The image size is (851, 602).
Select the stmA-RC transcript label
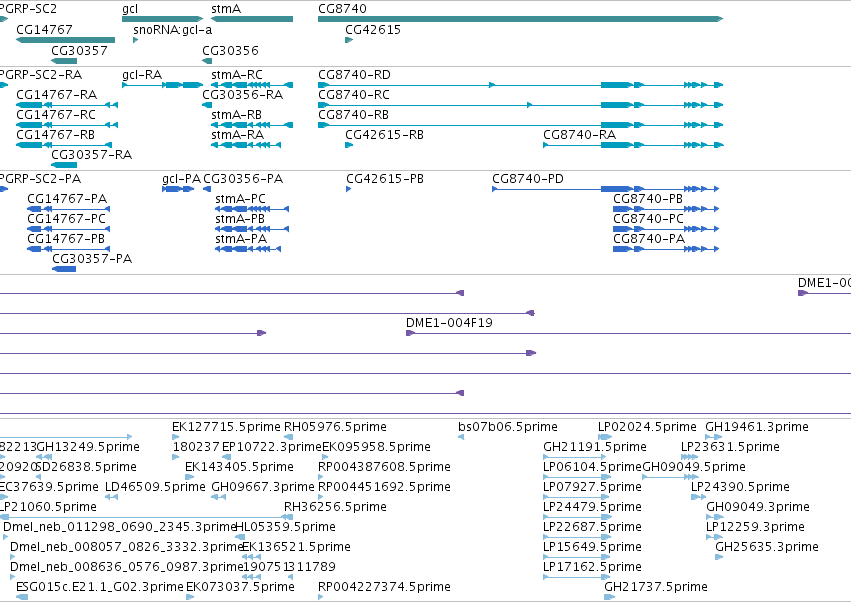(x=237, y=75)
